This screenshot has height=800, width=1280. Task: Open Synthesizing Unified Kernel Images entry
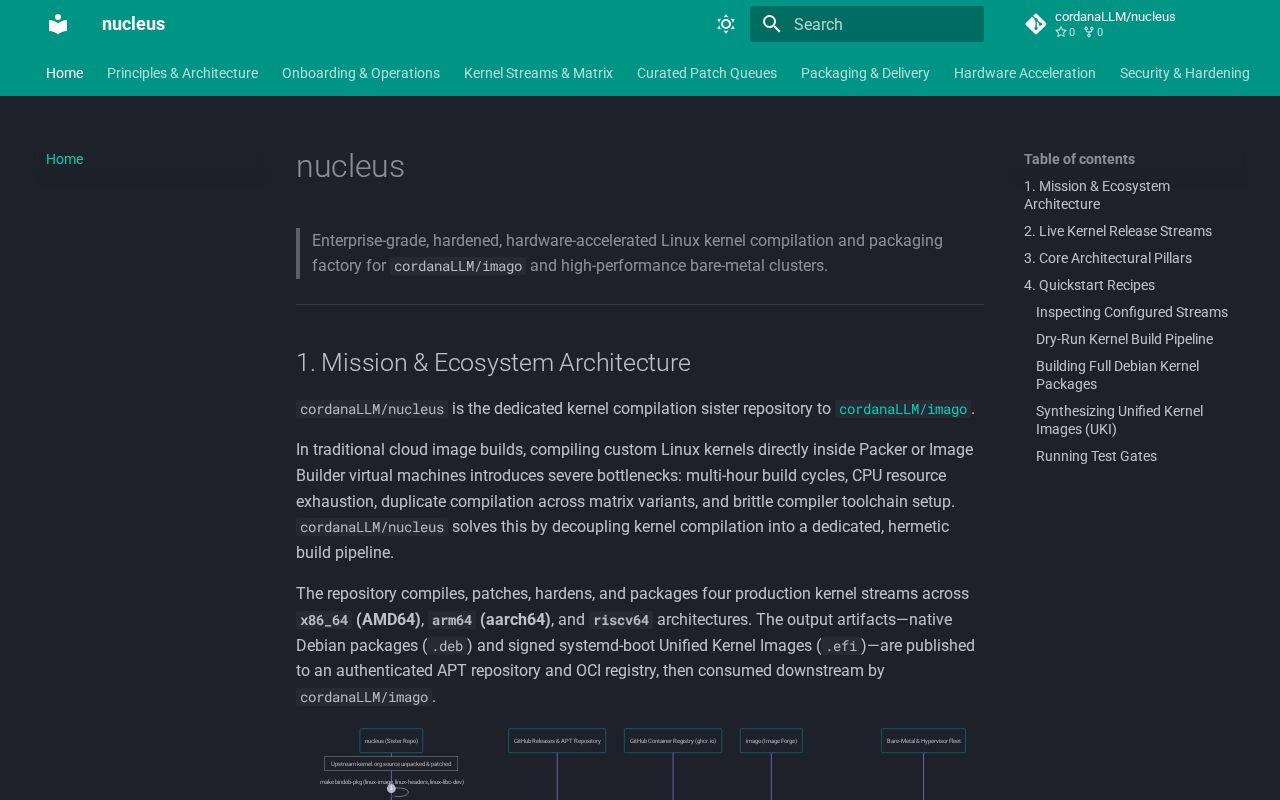1119,420
